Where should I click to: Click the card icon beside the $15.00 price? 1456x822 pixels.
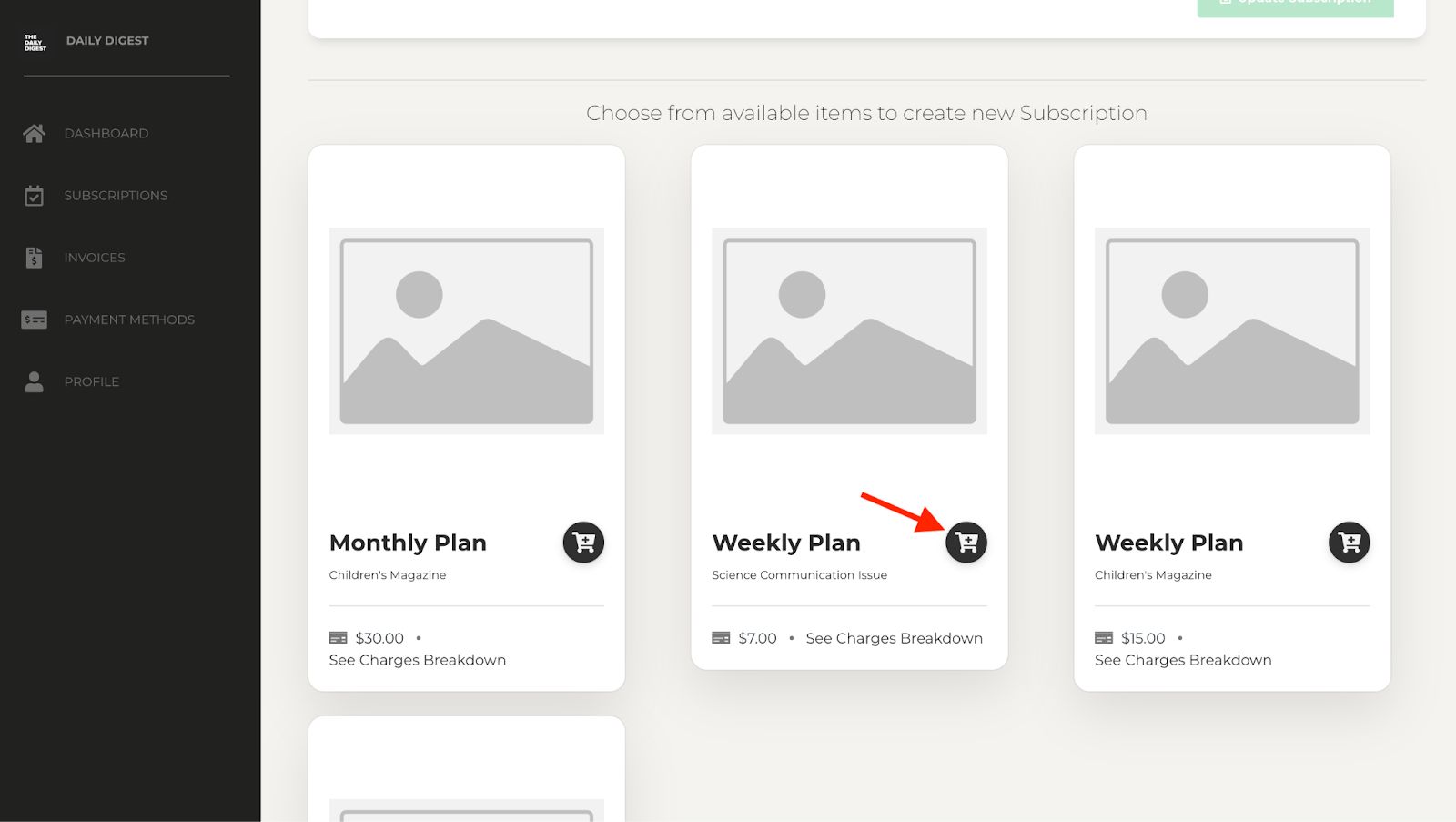pos(1105,637)
